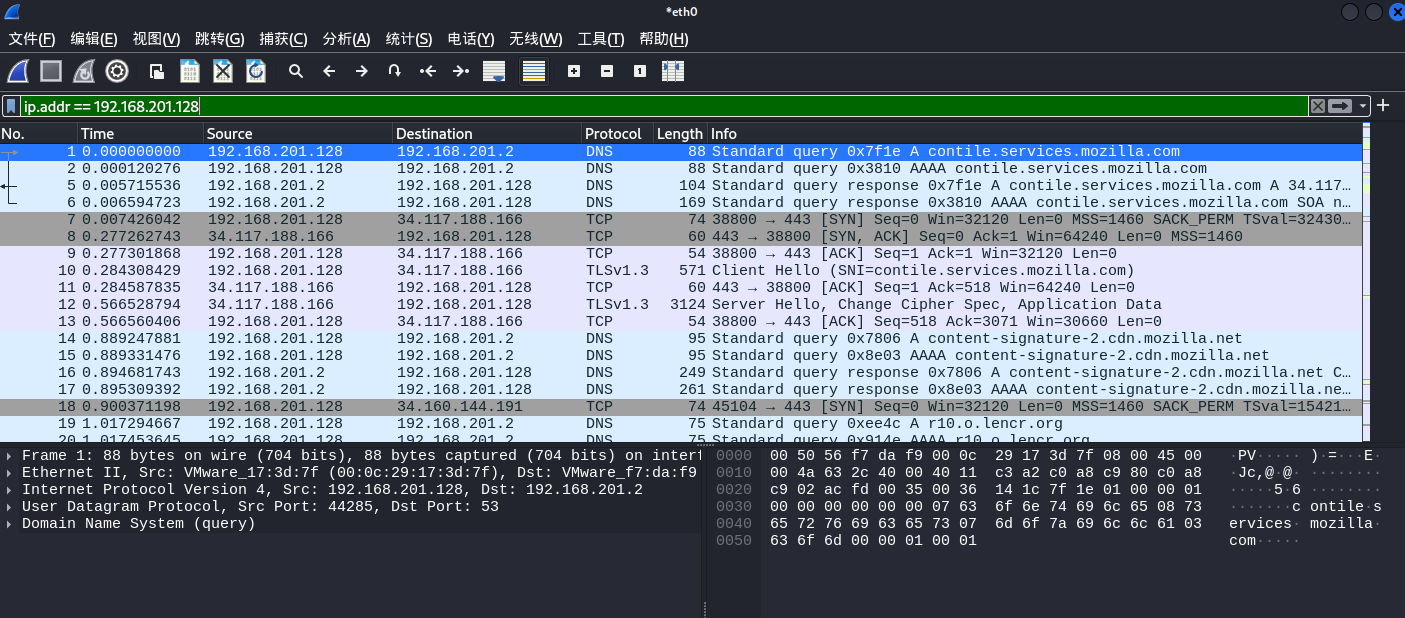Stop the running packet capture
Viewport: 1405px width, 618px height.
pyautogui.click(x=51, y=71)
